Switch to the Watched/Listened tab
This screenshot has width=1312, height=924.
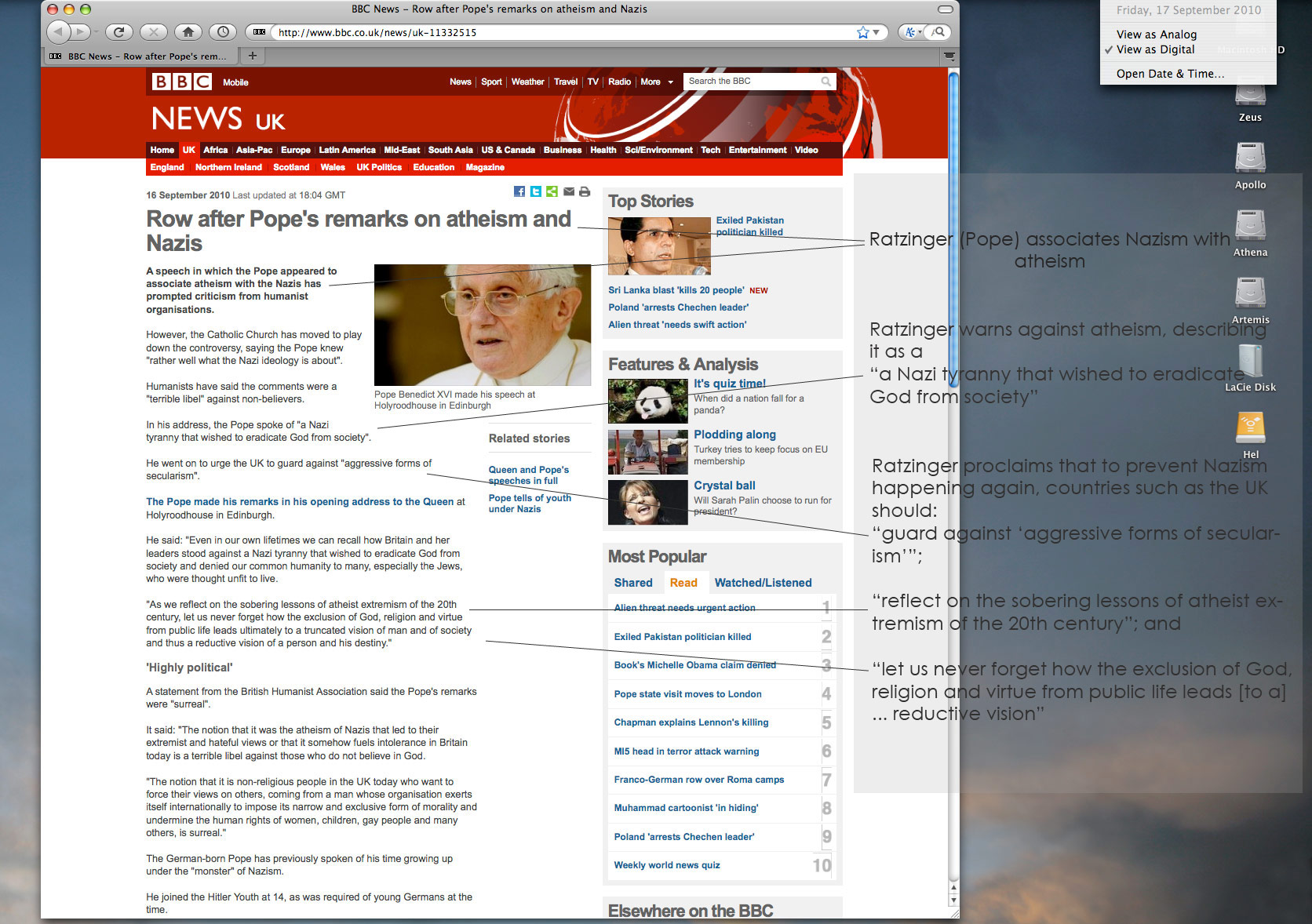763,583
